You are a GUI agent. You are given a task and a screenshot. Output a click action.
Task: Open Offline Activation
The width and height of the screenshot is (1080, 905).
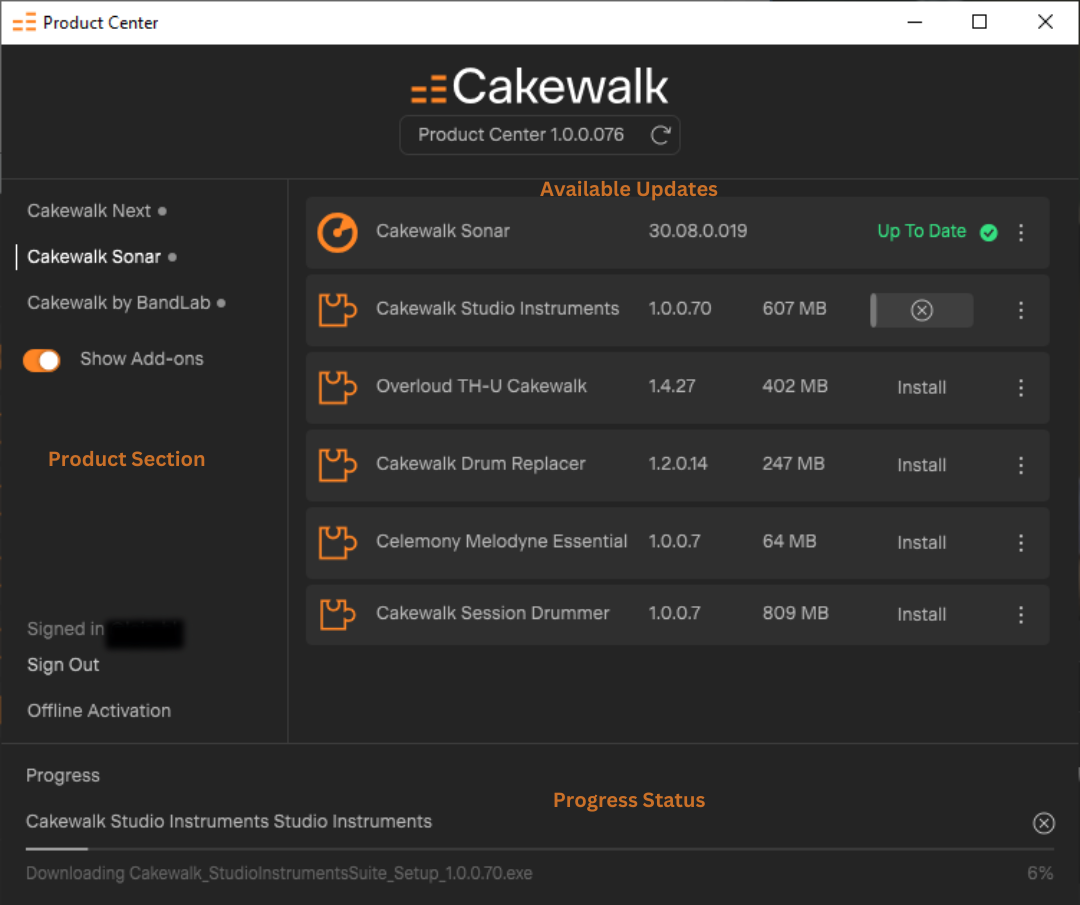(x=99, y=711)
